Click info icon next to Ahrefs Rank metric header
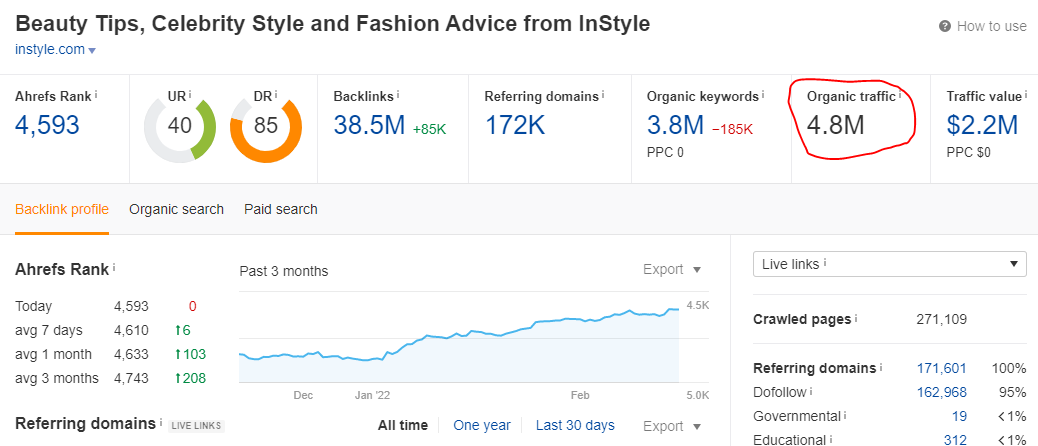 pos(96,95)
